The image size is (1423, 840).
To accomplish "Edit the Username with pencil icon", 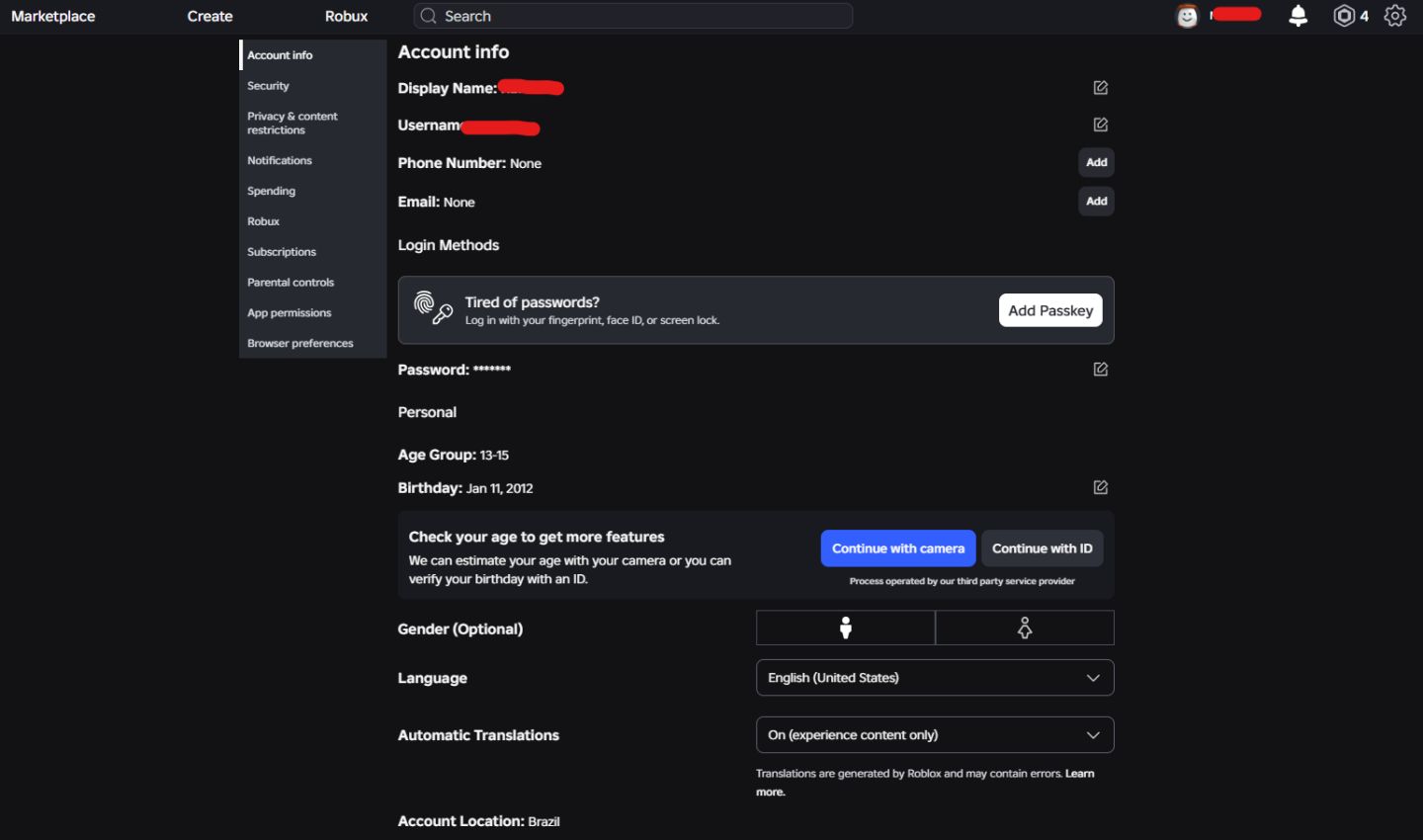I will coord(1100,125).
